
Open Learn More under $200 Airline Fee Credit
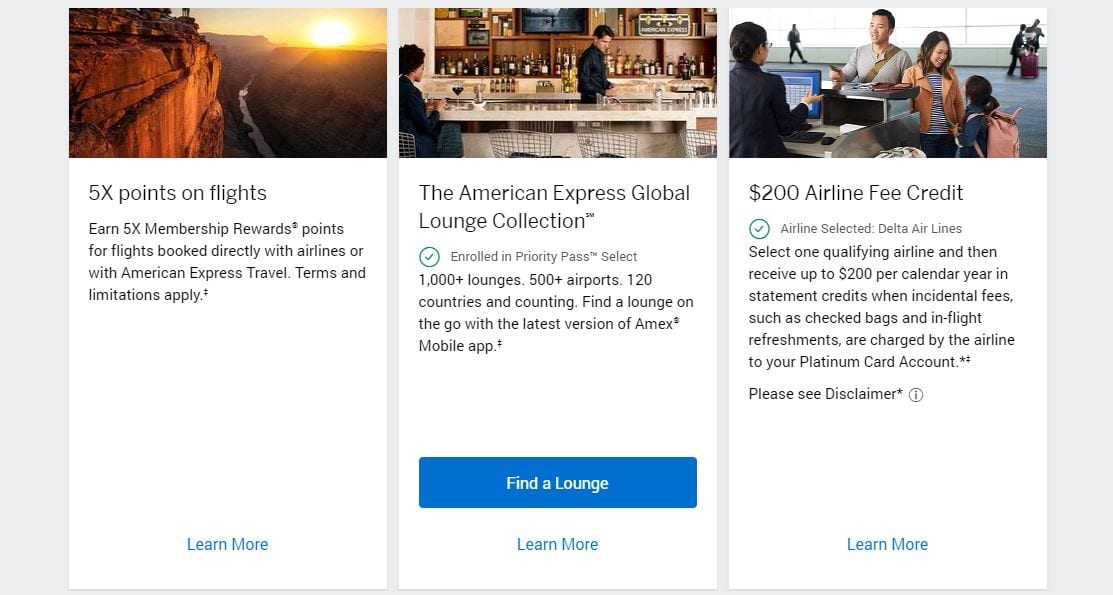pos(887,544)
